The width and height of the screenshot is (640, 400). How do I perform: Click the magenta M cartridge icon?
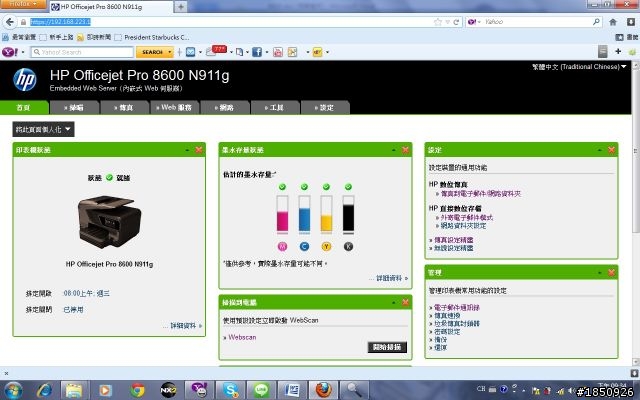(282, 246)
